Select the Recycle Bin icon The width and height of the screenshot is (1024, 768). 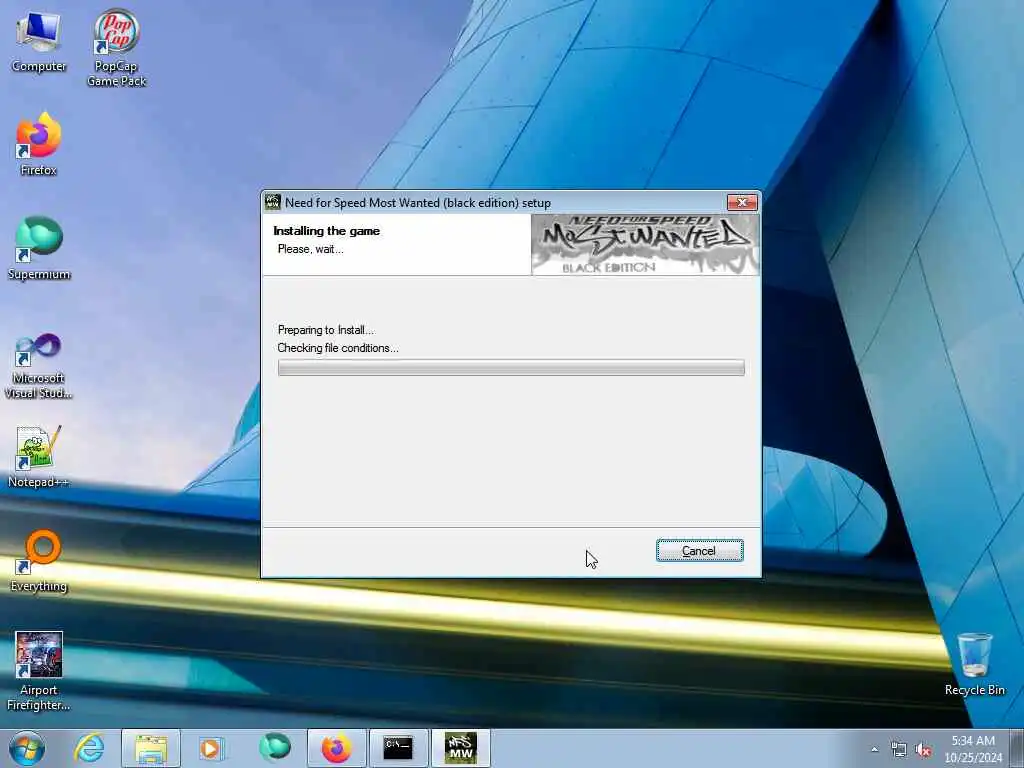(x=974, y=664)
